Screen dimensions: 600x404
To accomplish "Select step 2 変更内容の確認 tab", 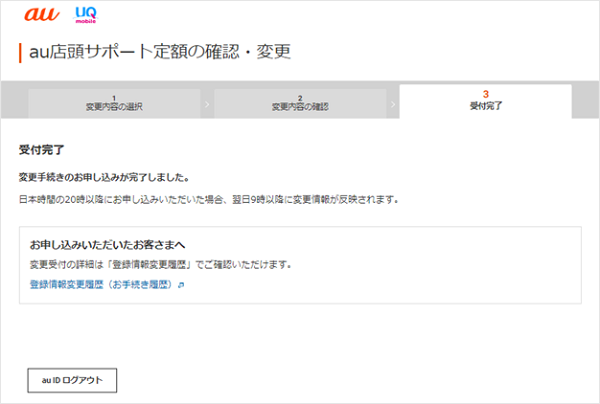I will (300, 103).
